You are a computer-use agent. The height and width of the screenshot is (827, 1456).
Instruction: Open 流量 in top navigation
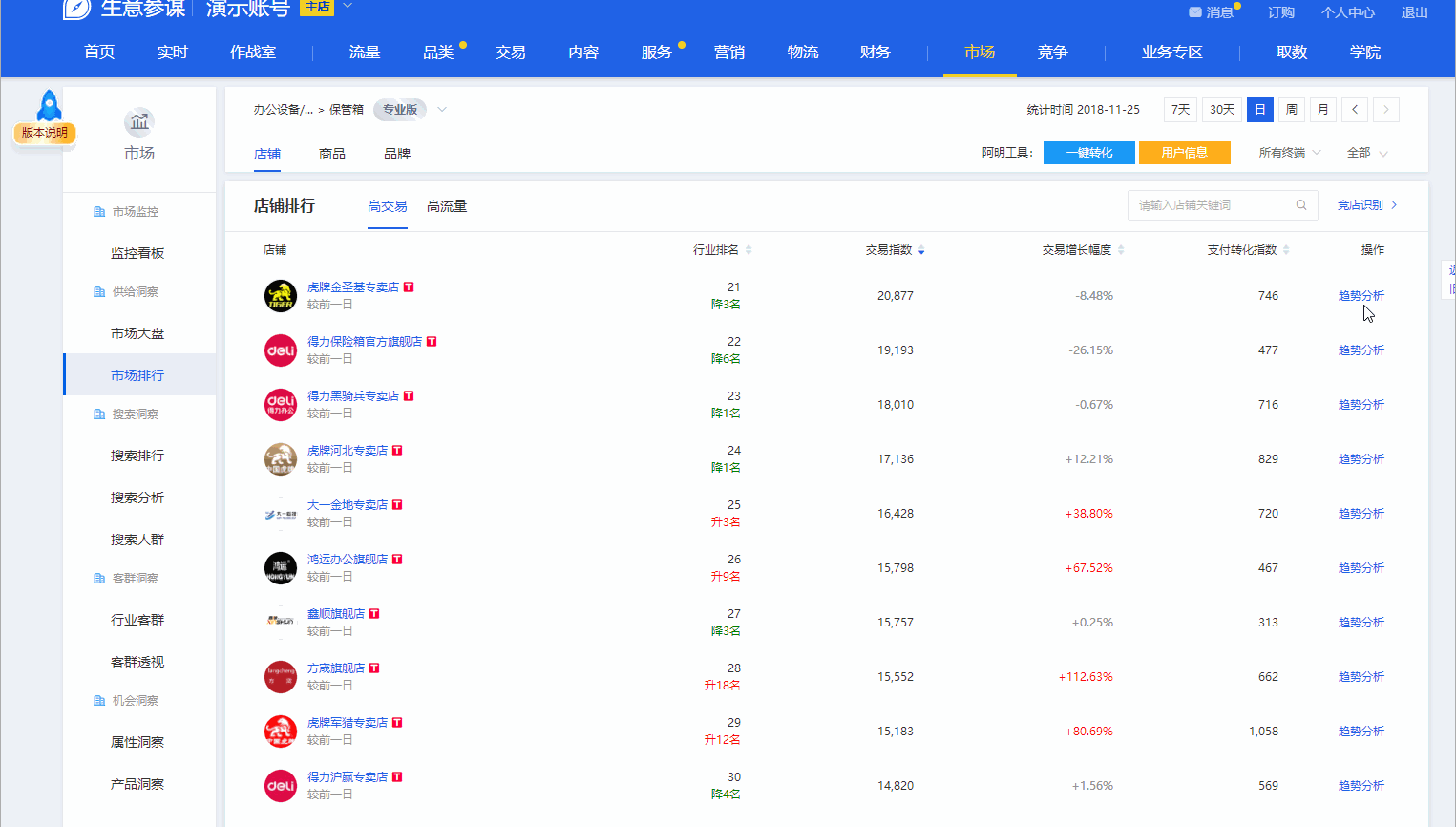tap(365, 53)
